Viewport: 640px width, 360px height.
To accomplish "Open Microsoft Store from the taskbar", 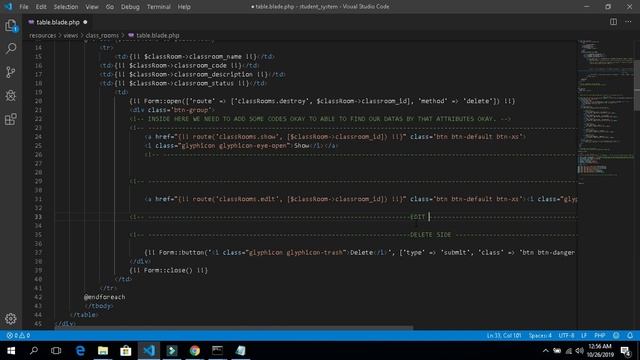I will point(126,351).
